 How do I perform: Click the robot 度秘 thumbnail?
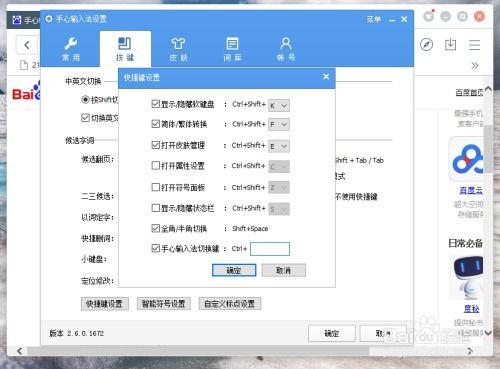pos(467,277)
